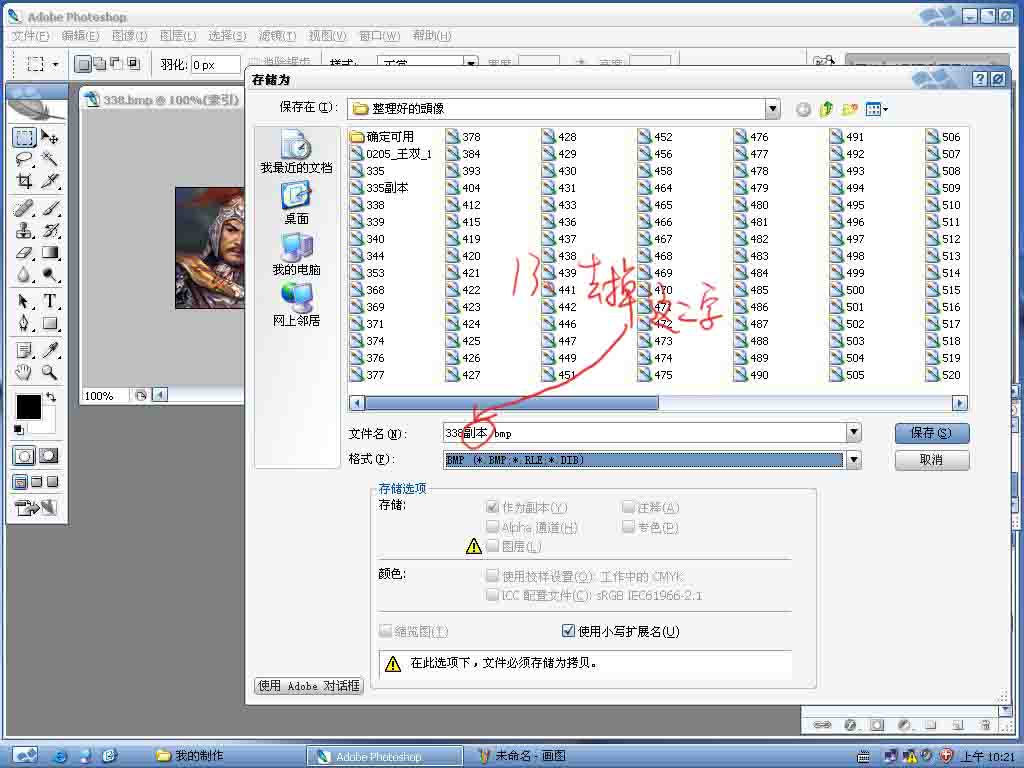Pick the Zoom magnifier tool

49,373
